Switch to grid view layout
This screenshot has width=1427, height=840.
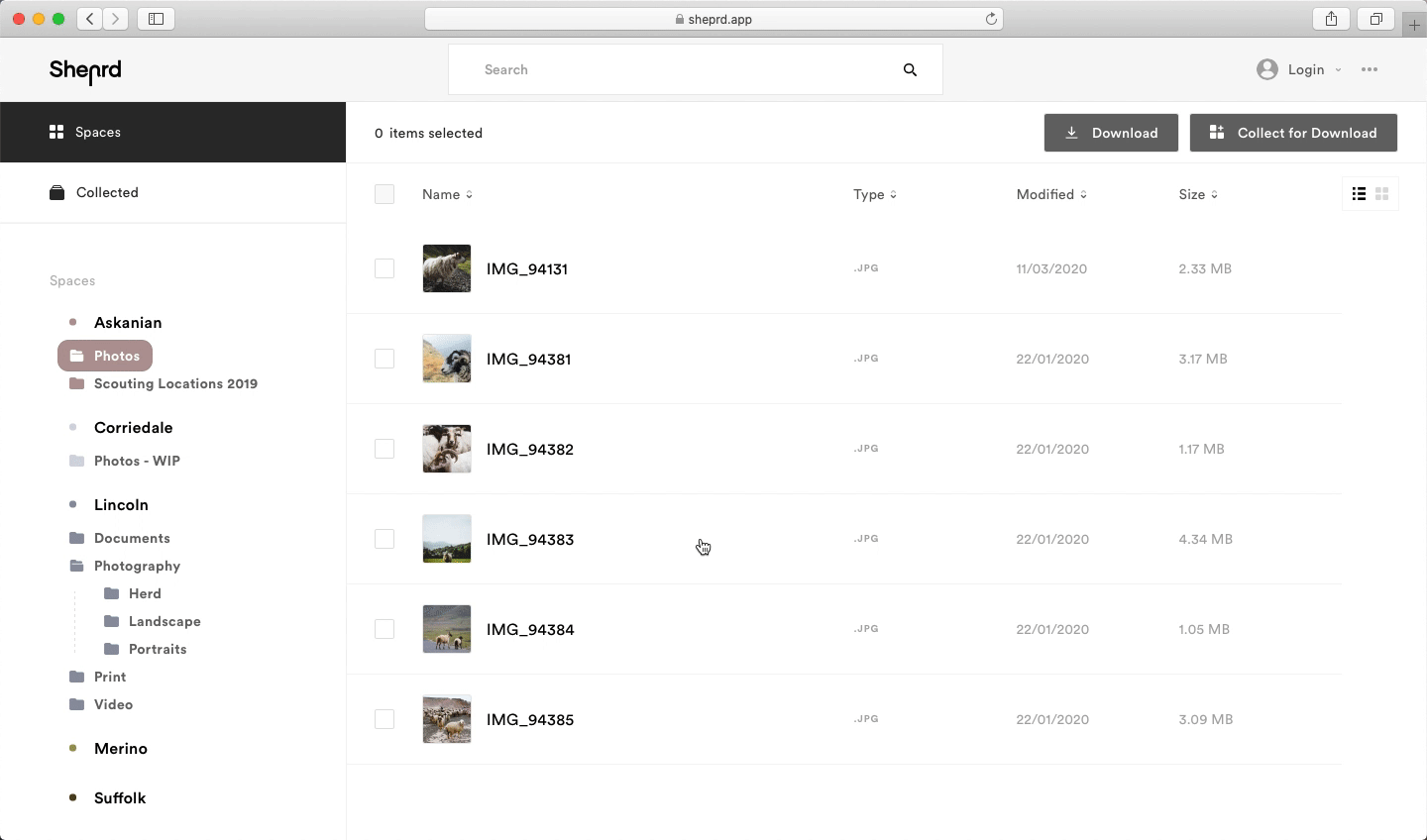point(1382,194)
